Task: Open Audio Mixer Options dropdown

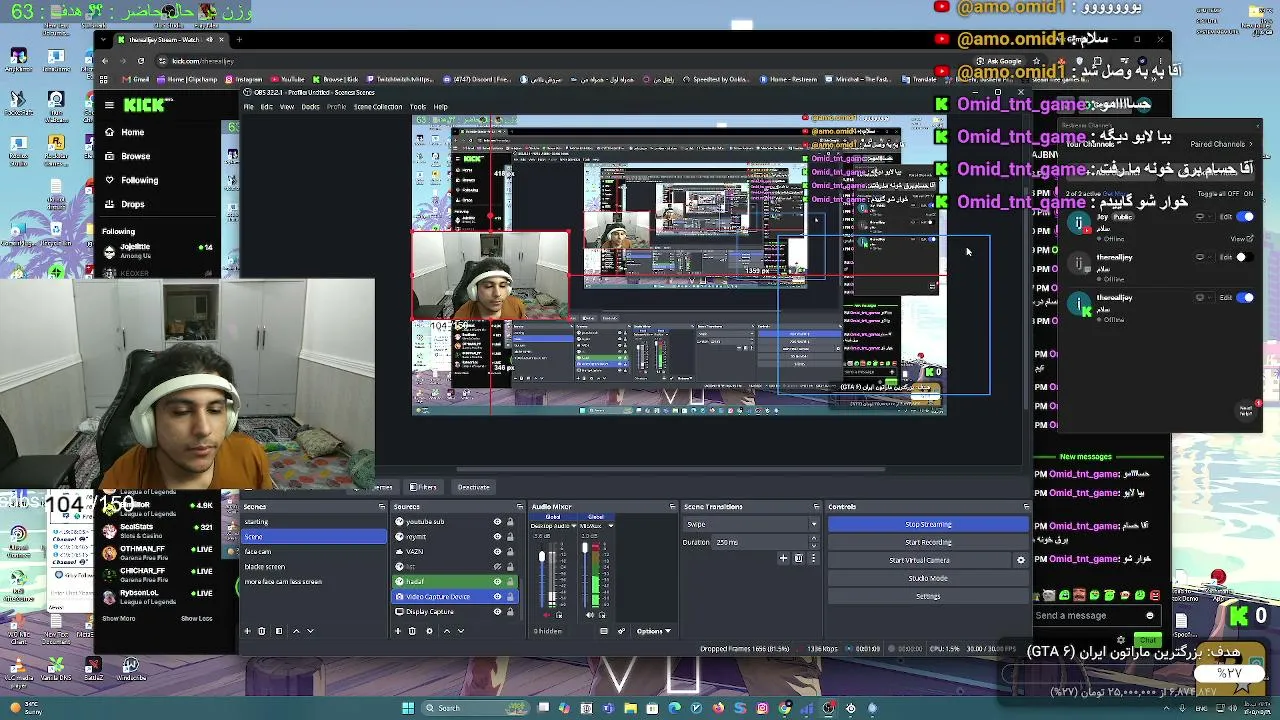Action: [653, 631]
